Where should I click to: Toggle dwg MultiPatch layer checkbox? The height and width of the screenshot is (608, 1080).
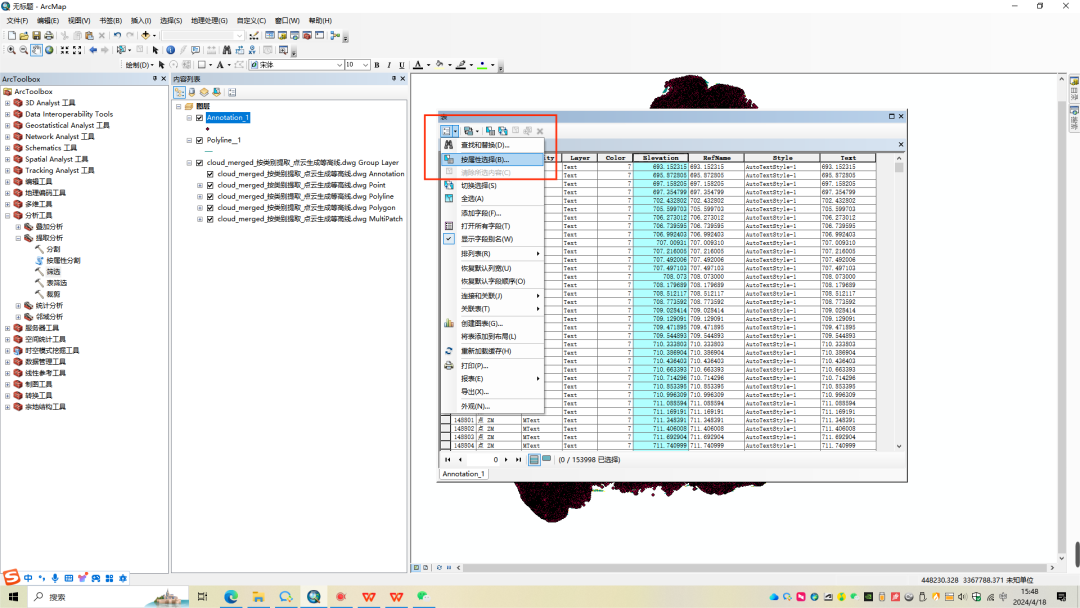click(210, 219)
